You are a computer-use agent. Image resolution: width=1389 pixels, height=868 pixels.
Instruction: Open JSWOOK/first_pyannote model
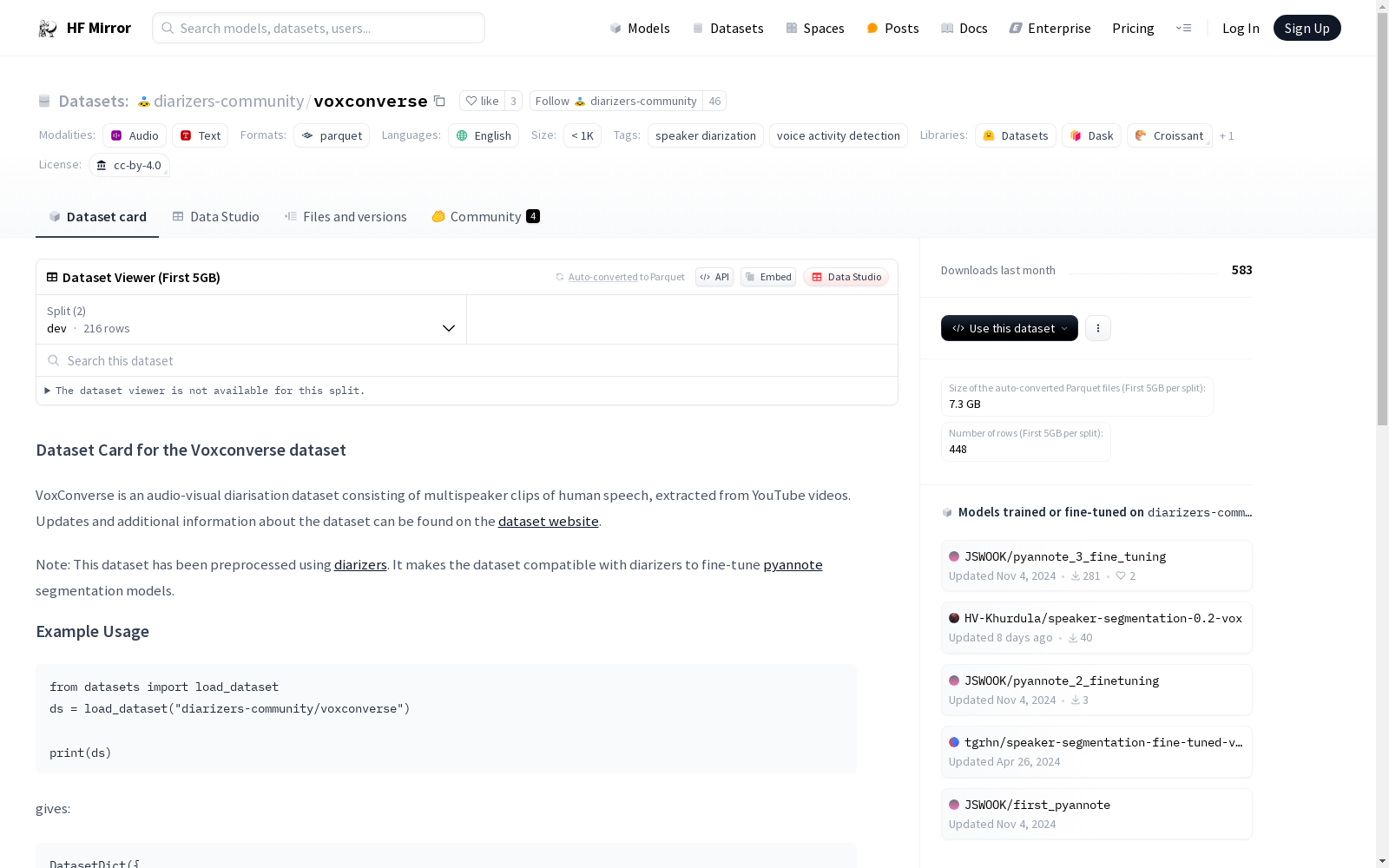pos(1096,814)
